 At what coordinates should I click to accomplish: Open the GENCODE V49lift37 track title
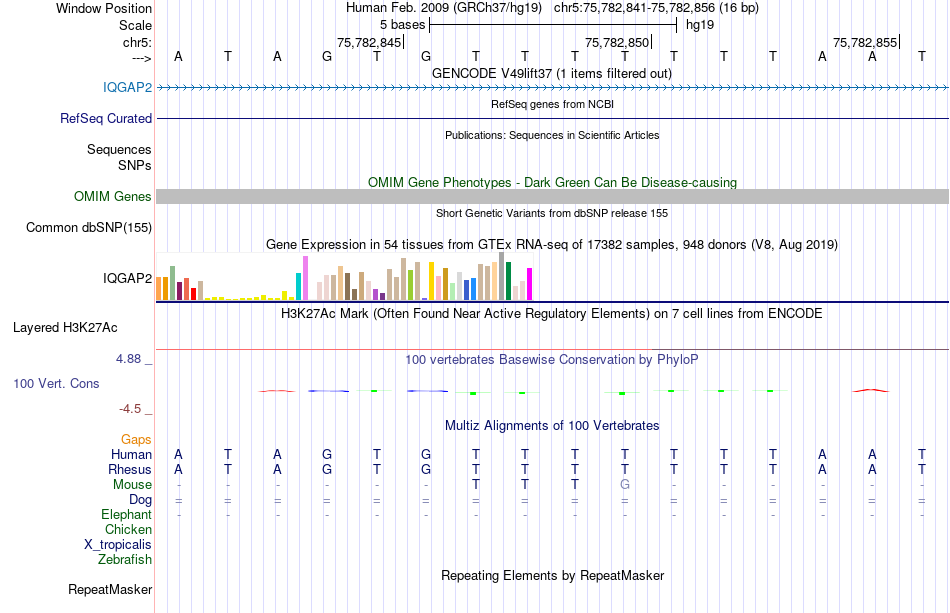coord(552,73)
